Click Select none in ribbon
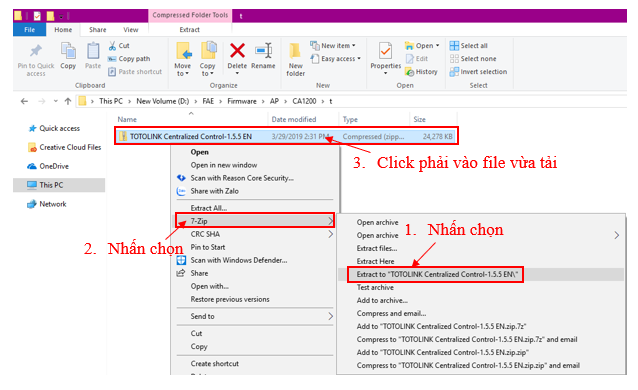 coord(473,59)
